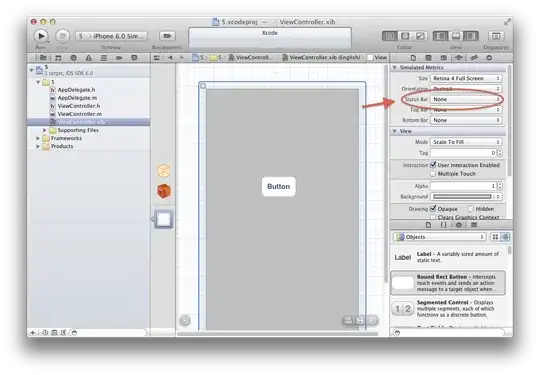Uncheck the Opaque checkbox
The image size is (540, 375).
[x=433, y=209]
